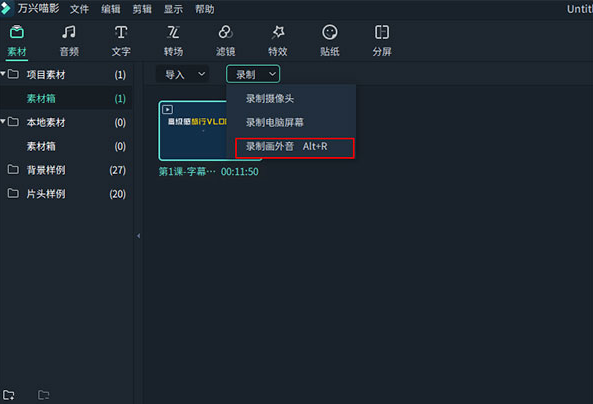Open the 贴纸 stickers panel
Image resolution: width=593 pixels, height=404 pixels.
[330, 41]
